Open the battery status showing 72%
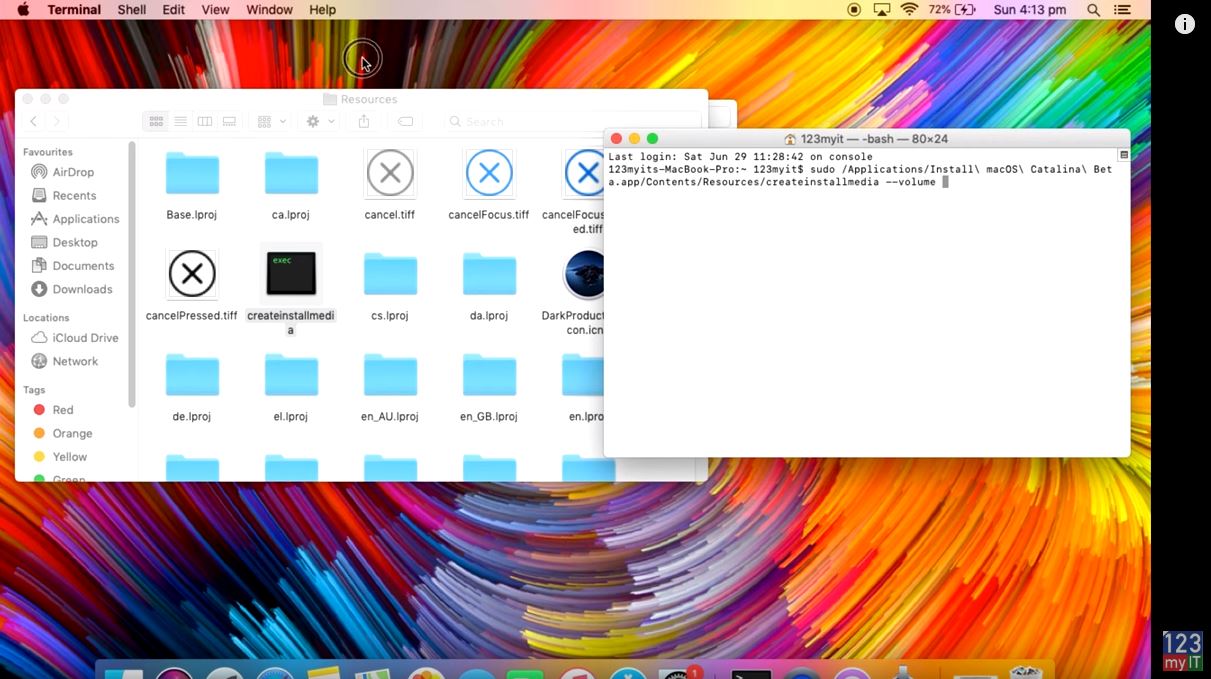Viewport: 1211px width, 679px height. 951,10
